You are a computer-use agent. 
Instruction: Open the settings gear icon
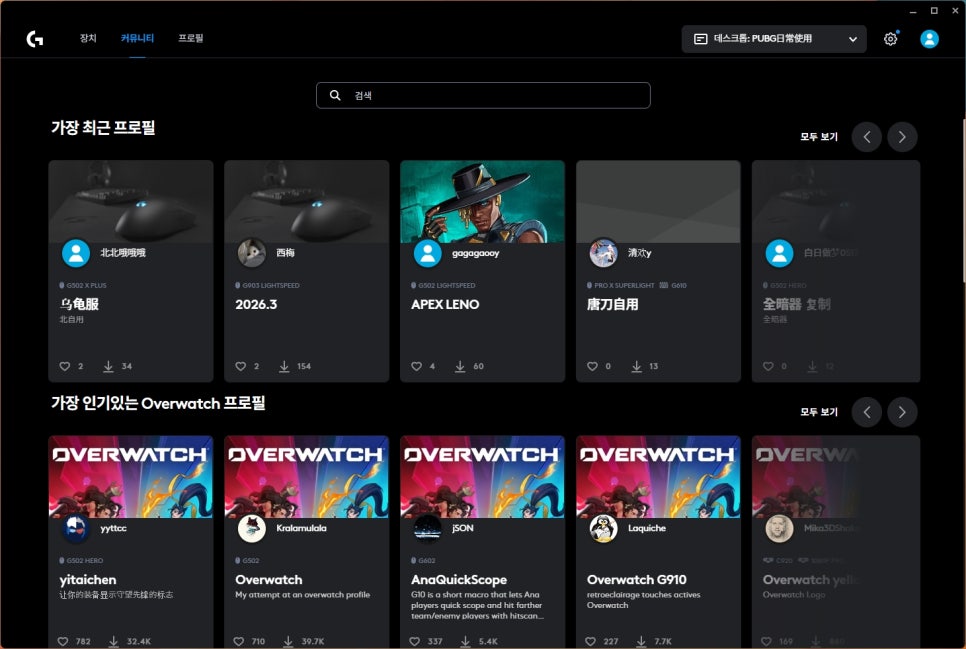(890, 39)
